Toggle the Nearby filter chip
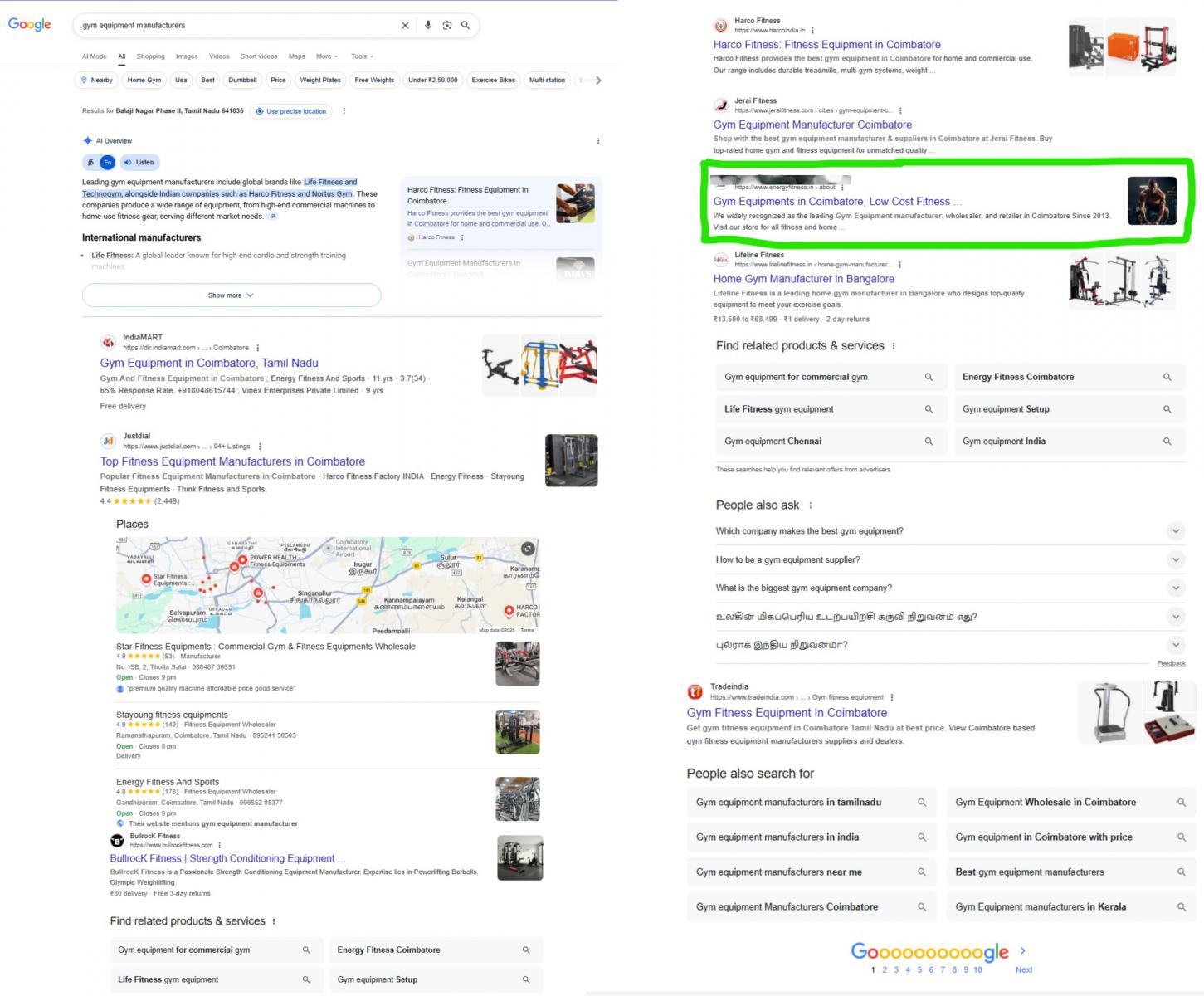The height and width of the screenshot is (996, 1204). pos(96,80)
